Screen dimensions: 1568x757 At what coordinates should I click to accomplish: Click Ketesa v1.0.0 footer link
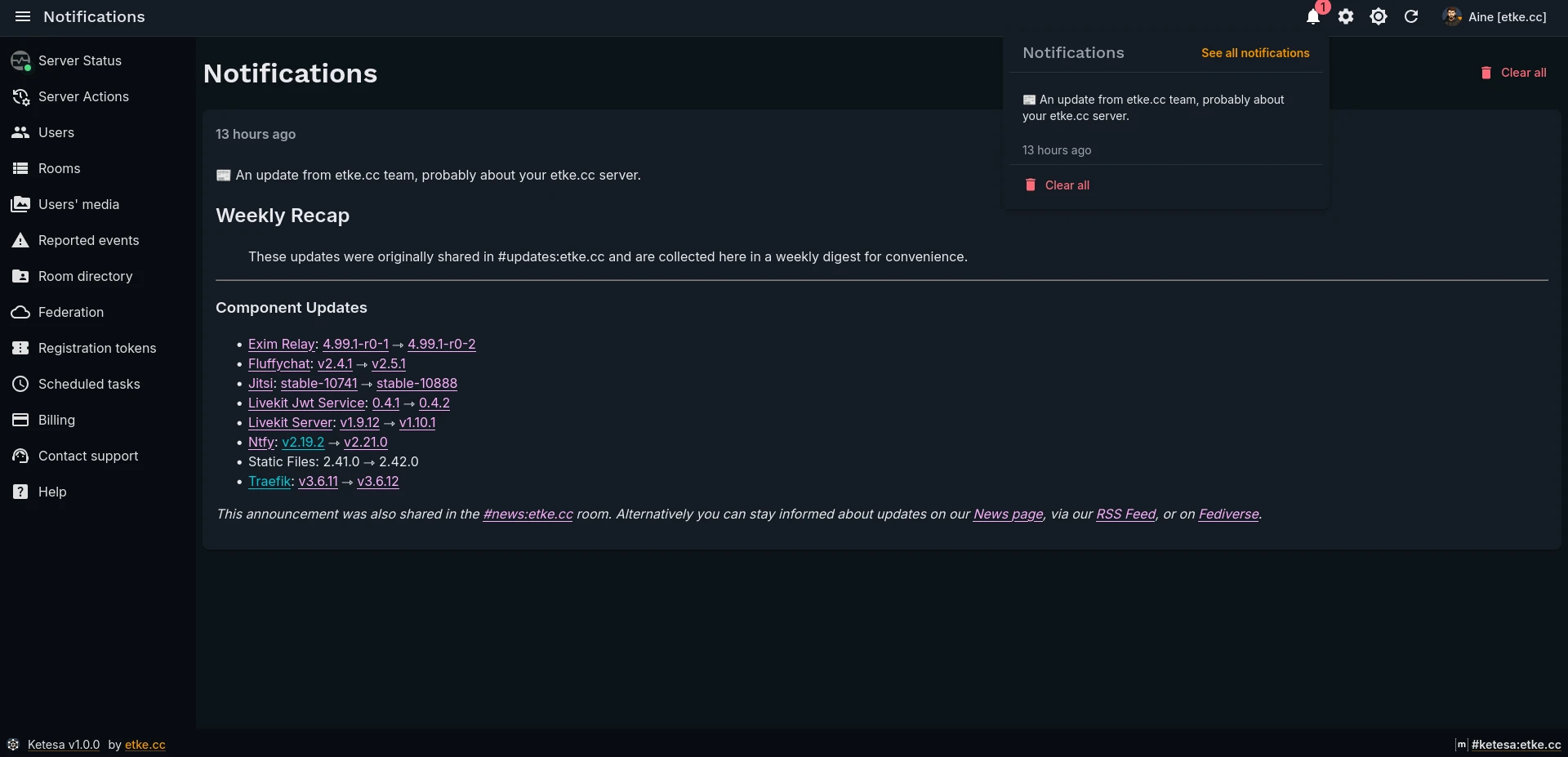click(x=64, y=745)
